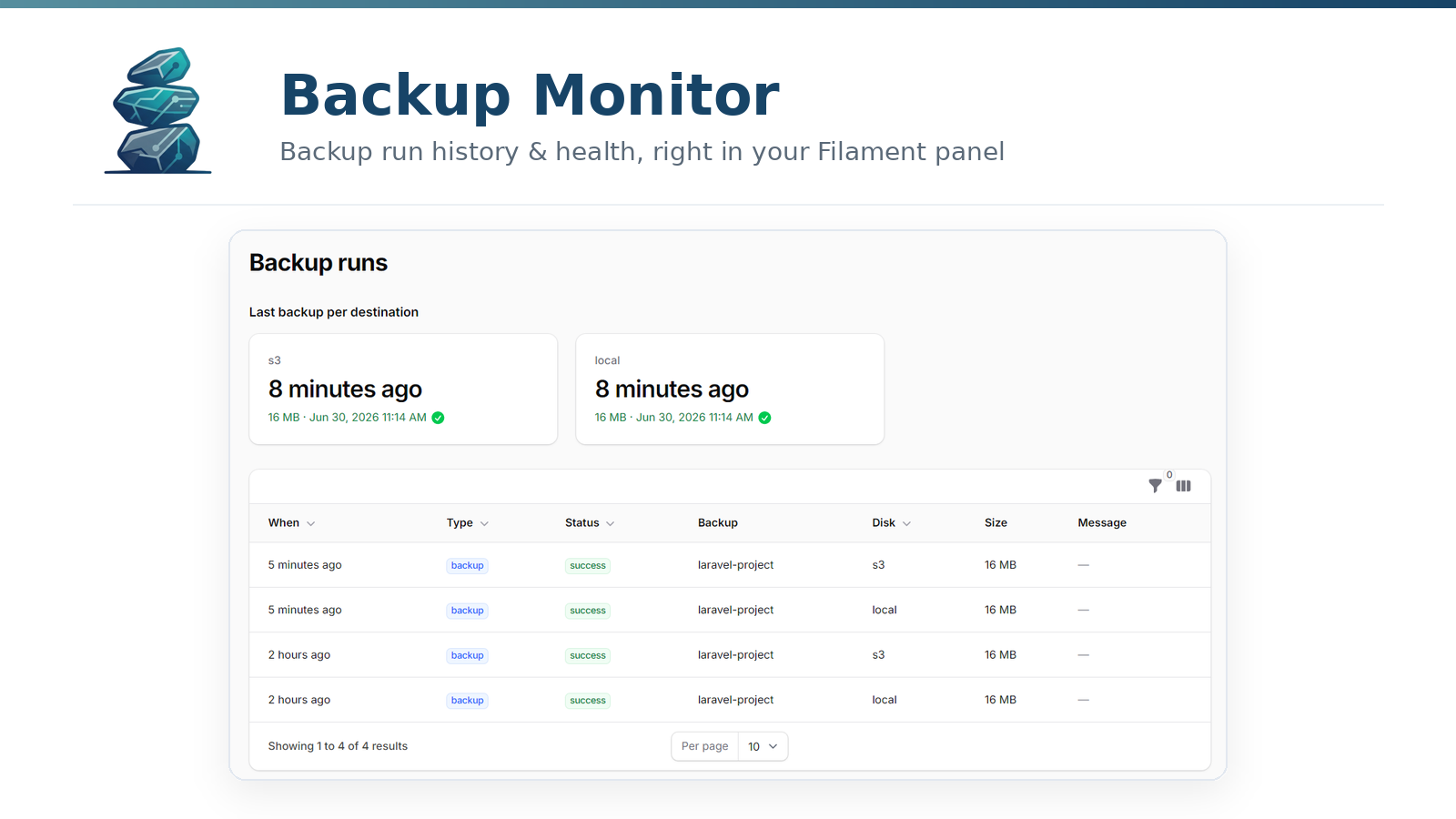The height and width of the screenshot is (819, 1456).
Task: Click local disk cell in second row
Action: (885, 610)
